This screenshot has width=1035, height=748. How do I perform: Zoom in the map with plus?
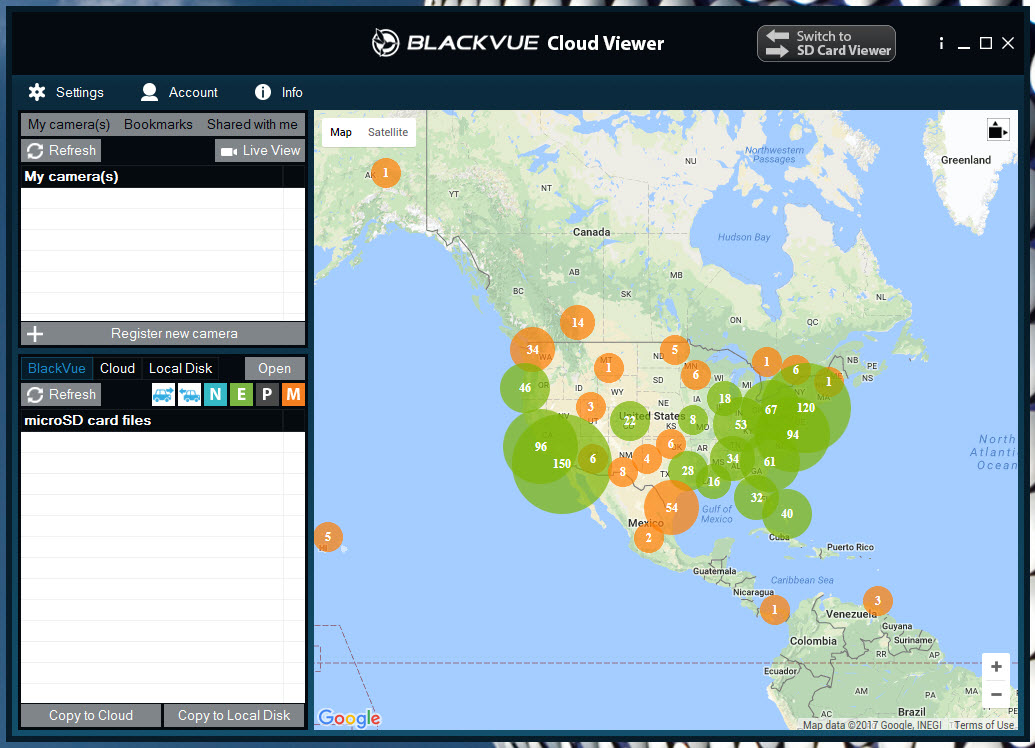[997, 667]
